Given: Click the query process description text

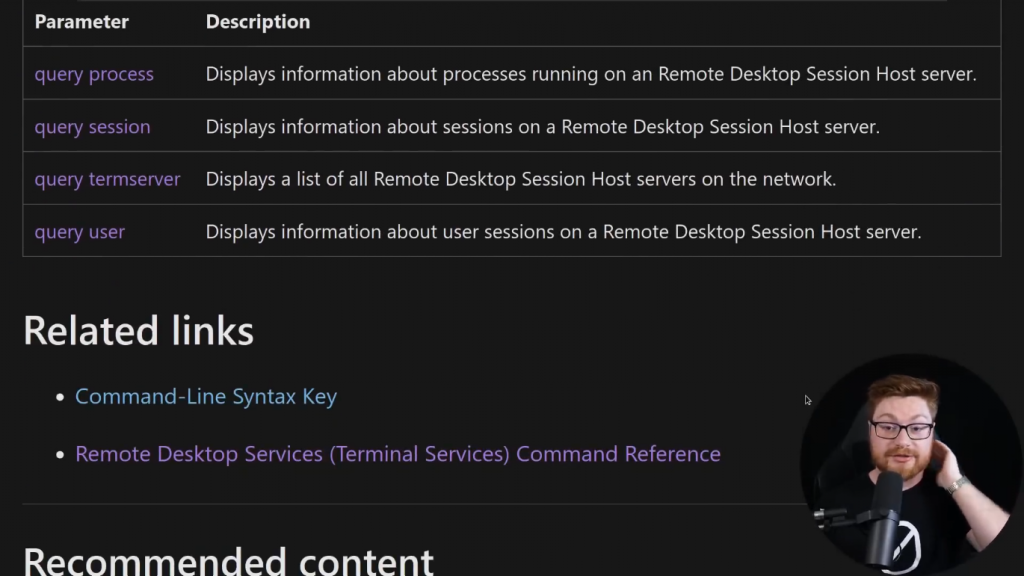Looking at the screenshot, I should (x=591, y=74).
